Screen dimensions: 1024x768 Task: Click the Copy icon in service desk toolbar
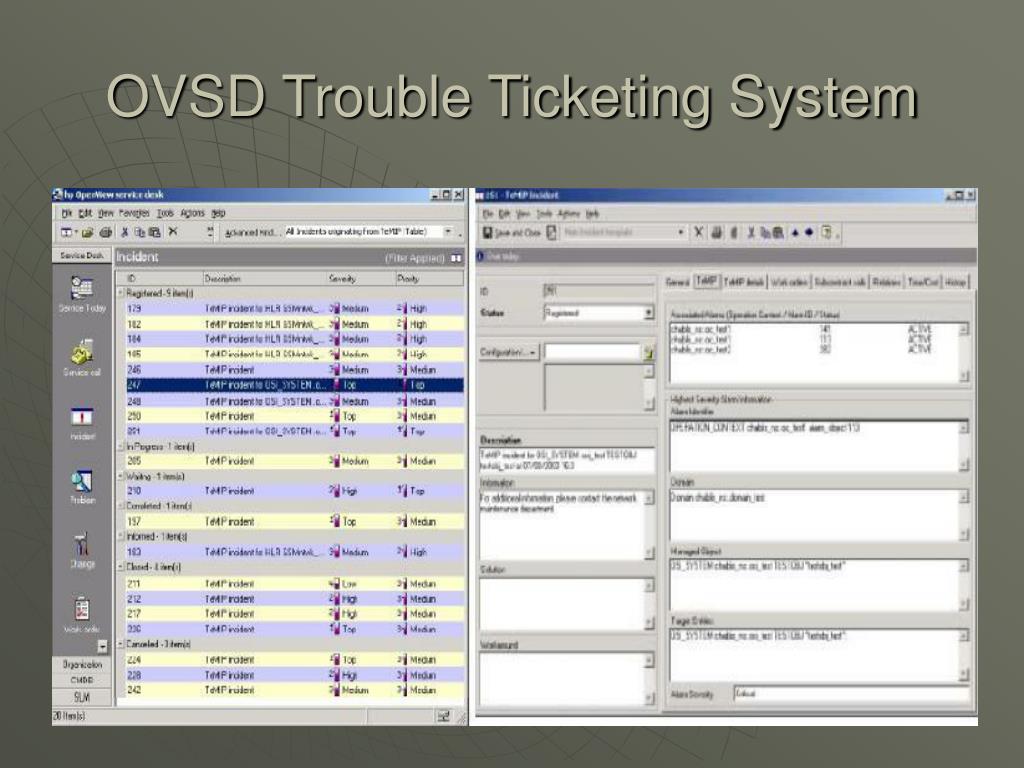[x=139, y=232]
